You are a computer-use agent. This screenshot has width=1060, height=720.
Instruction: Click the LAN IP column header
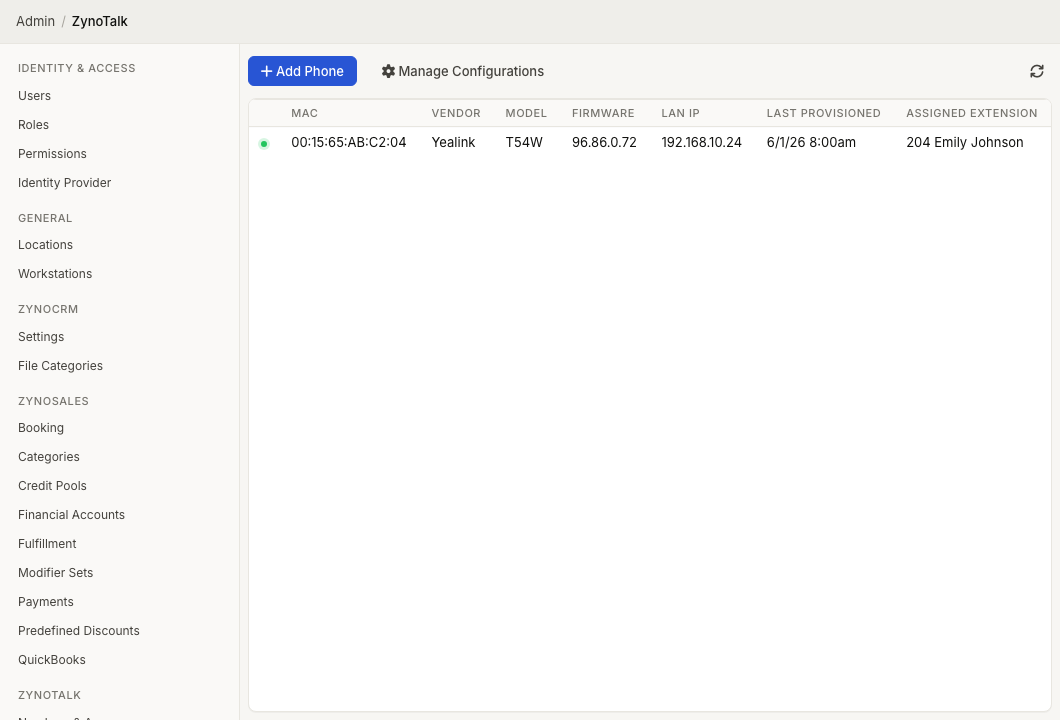pyautogui.click(x=680, y=114)
